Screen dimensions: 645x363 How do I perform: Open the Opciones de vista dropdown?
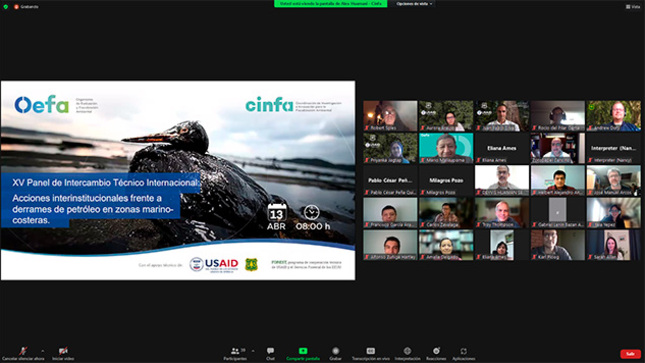coord(414,4)
